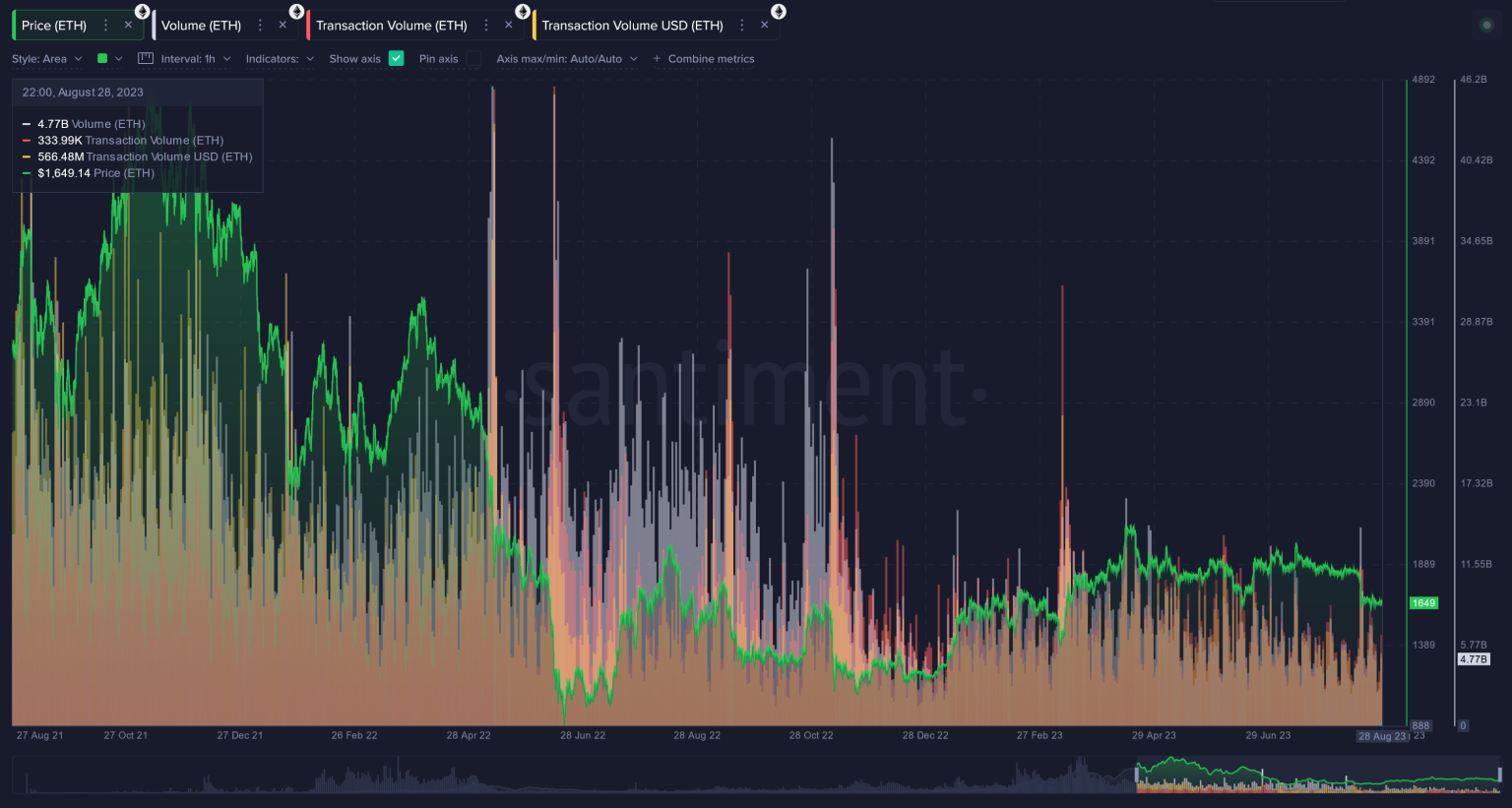Image resolution: width=1512 pixels, height=808 pixels.
Task: Click the green chart color swatch
Action: point(101,58)
